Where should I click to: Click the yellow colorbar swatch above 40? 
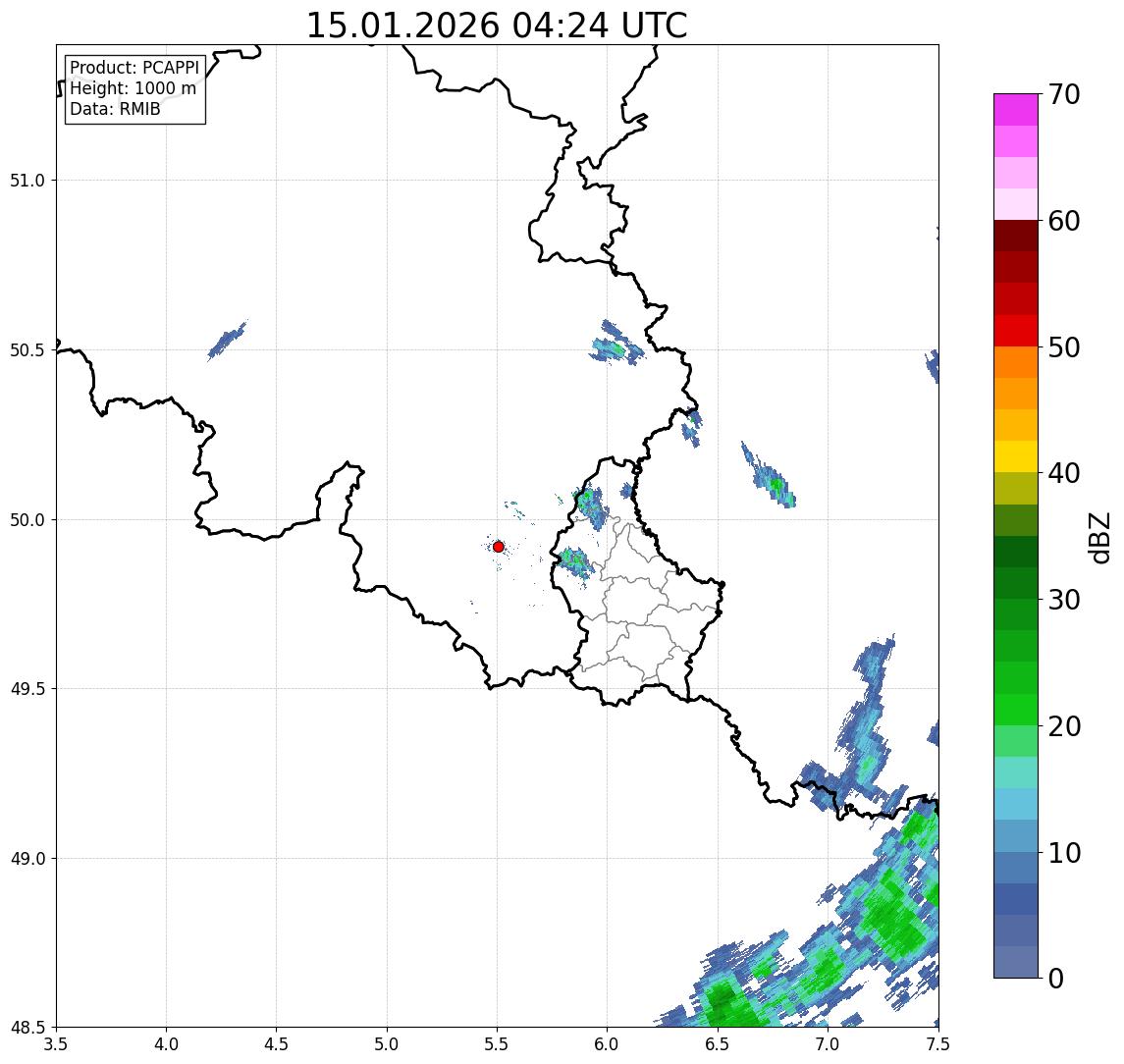tap(1016, 456)
